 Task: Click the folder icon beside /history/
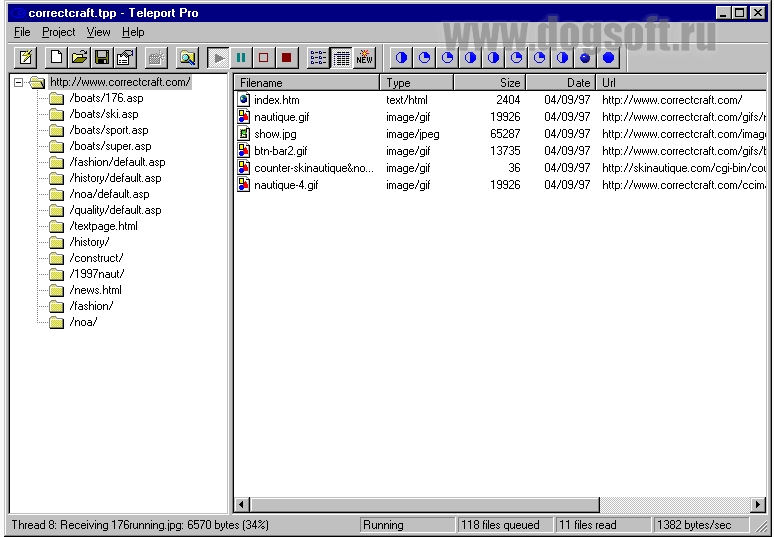(x=57, y=242)
